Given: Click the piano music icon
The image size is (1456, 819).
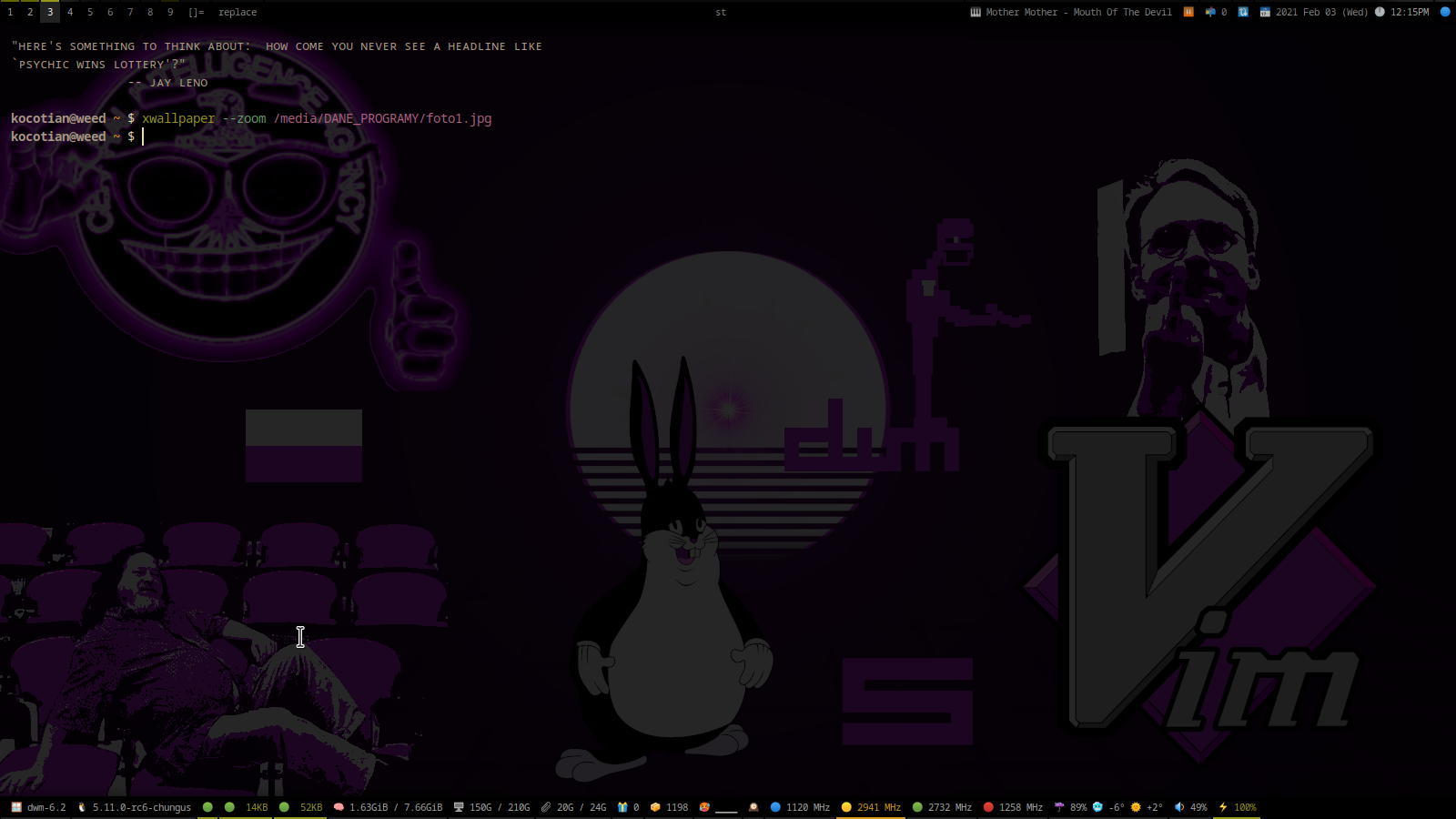Looking at the screenshot, I should point(976,12).
